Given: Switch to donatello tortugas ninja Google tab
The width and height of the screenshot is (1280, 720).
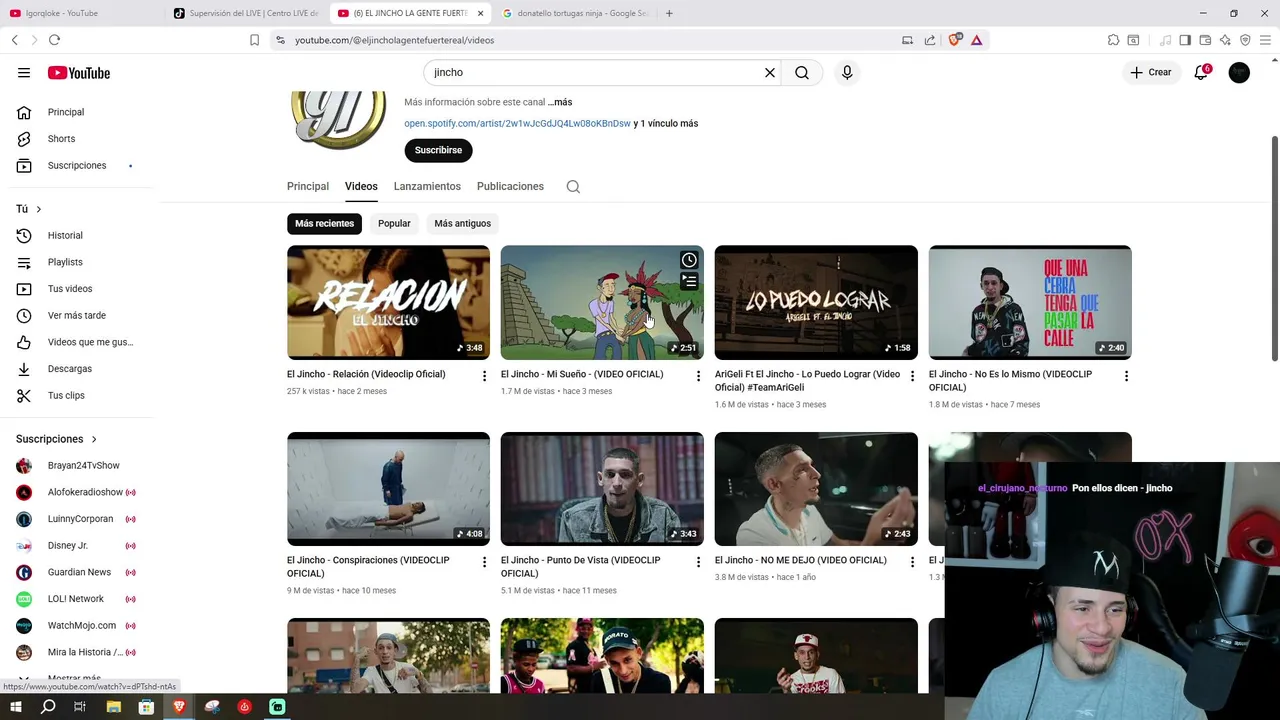Looking at the screenshot, I should (x=575, y=13).
